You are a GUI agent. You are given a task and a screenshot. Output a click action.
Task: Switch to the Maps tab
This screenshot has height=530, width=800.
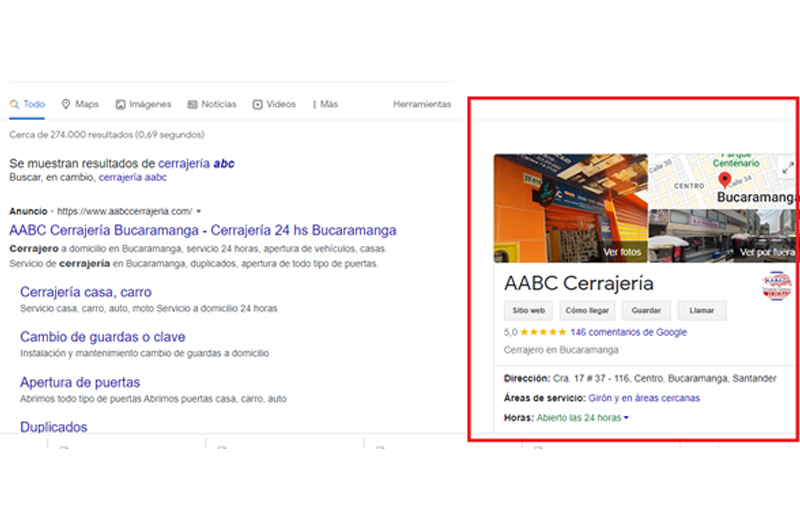pyautogui.click(x=80, y=104)
